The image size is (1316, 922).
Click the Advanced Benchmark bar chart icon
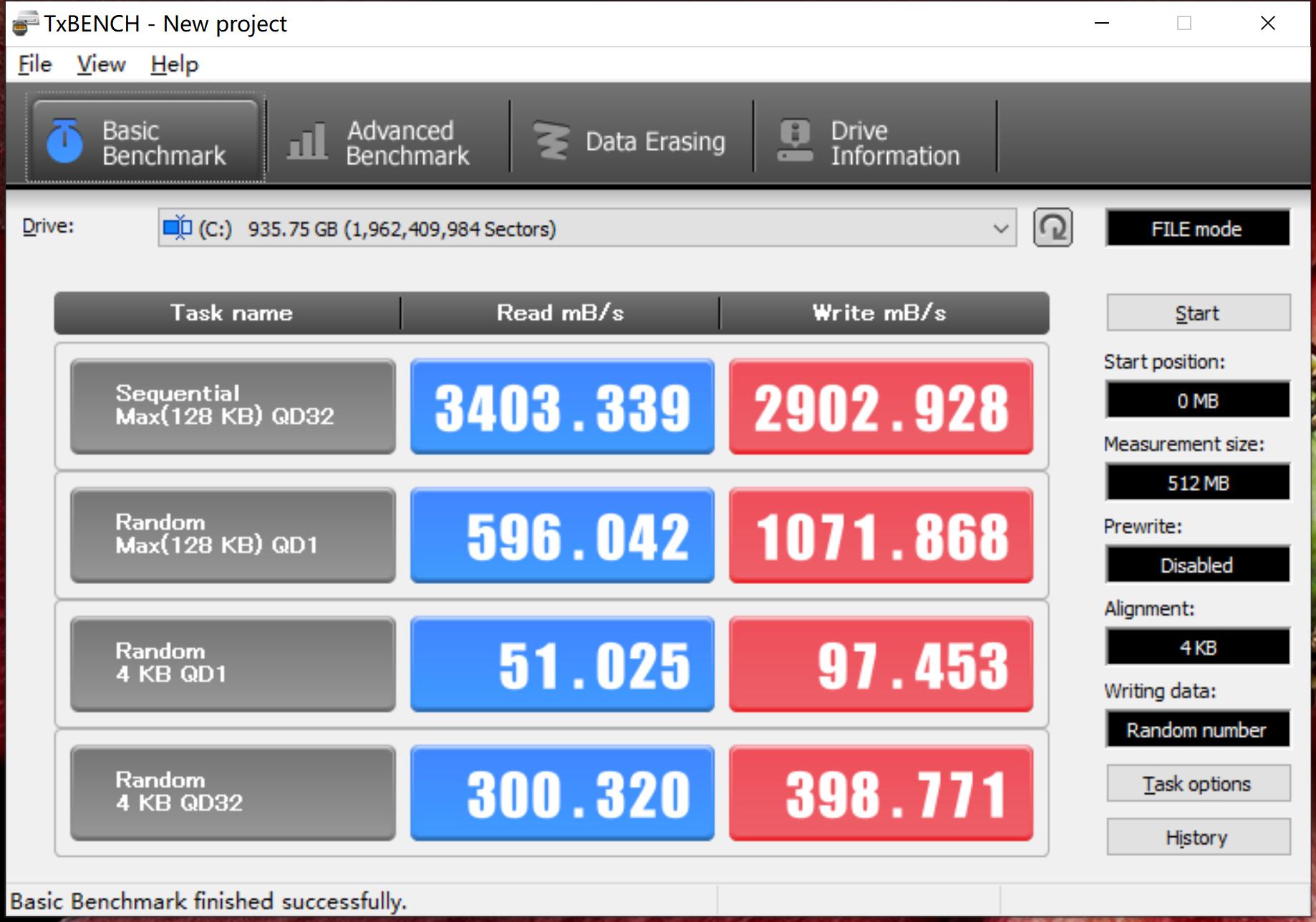click(306, 141)
